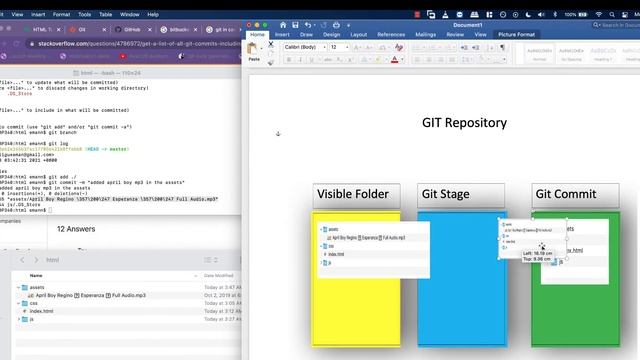Image resolution: width=640 pixels, height=360 pixels.
Task: Click the Wi-Fi icon in menu bar
Action: click(598, 15)
